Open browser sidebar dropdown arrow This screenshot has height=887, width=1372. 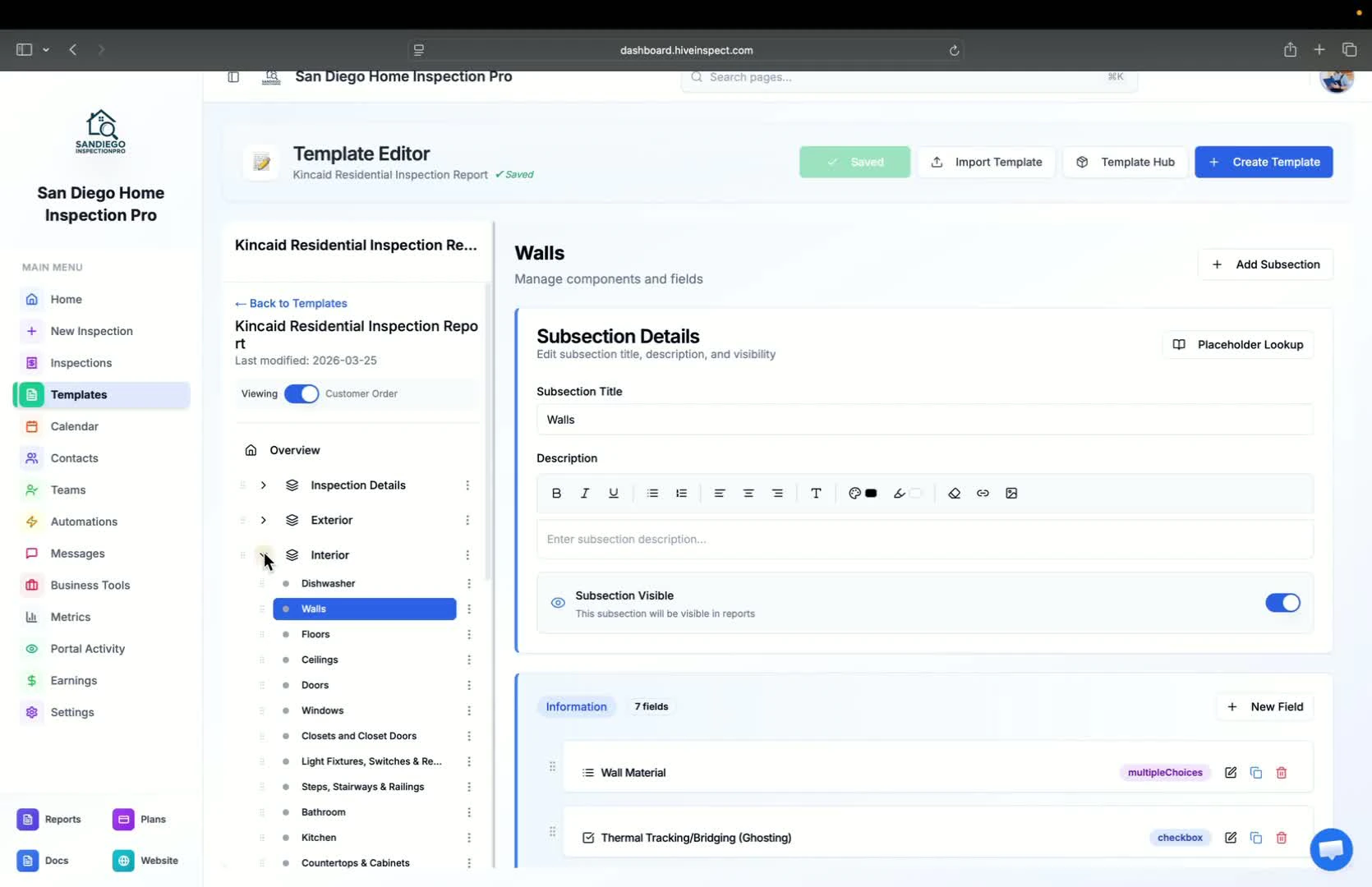click(46, 50)
